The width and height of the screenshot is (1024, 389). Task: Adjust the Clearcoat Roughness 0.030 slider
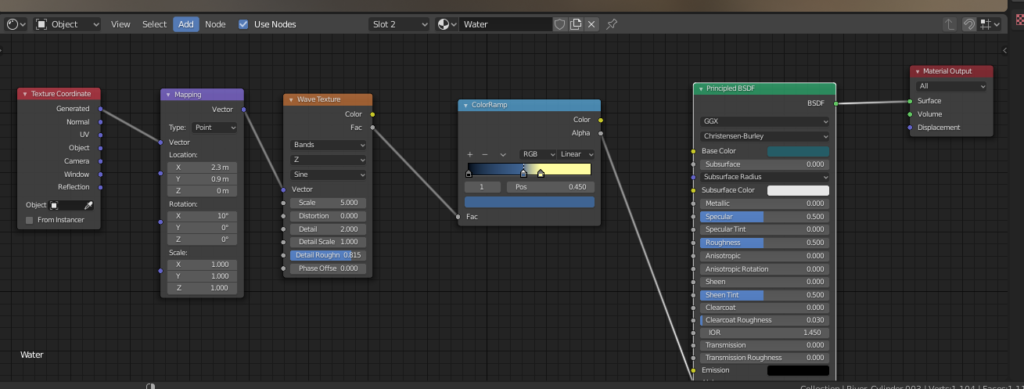tap(765, 320)
